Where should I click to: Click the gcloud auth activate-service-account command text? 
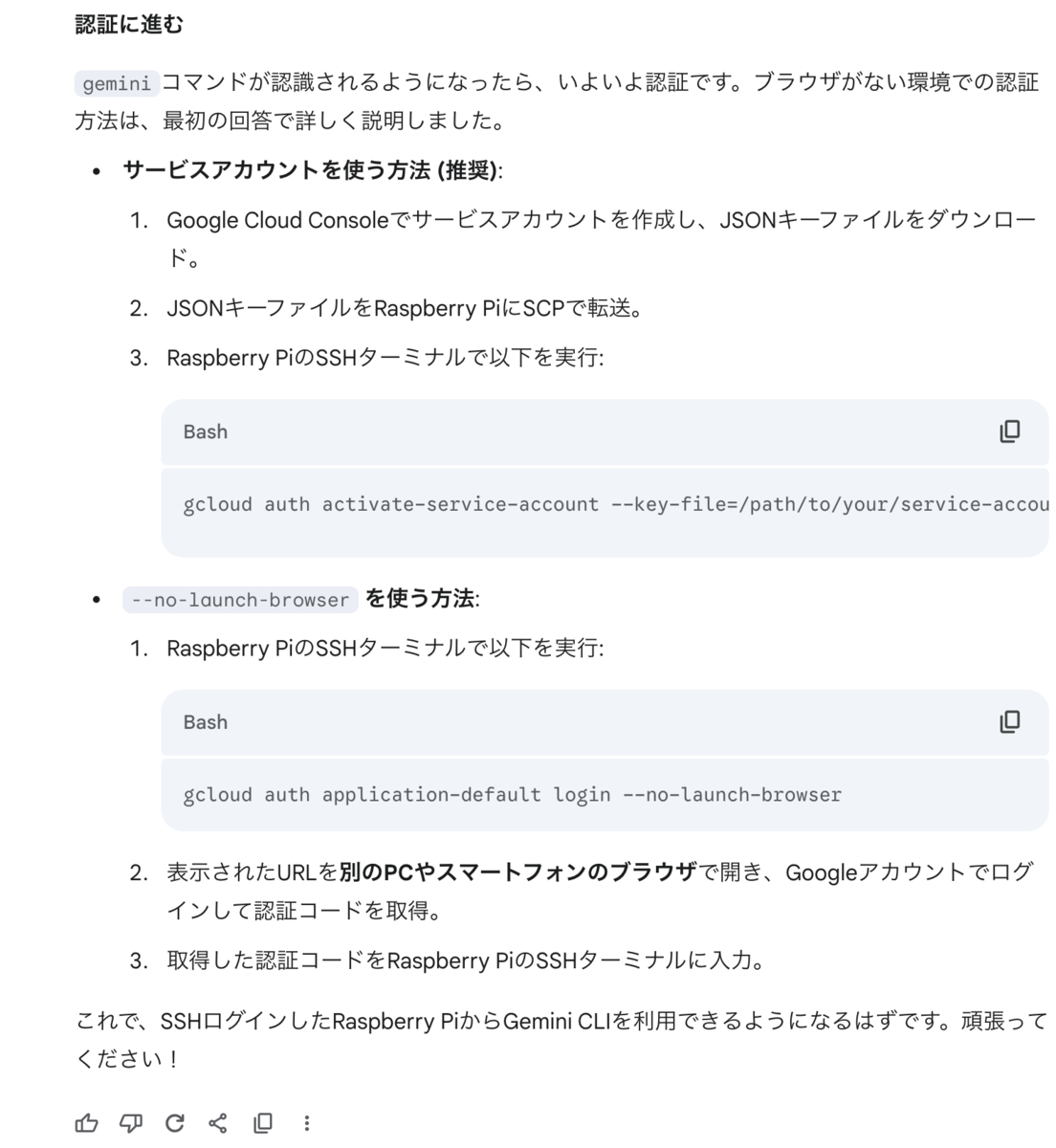[616, 504]
